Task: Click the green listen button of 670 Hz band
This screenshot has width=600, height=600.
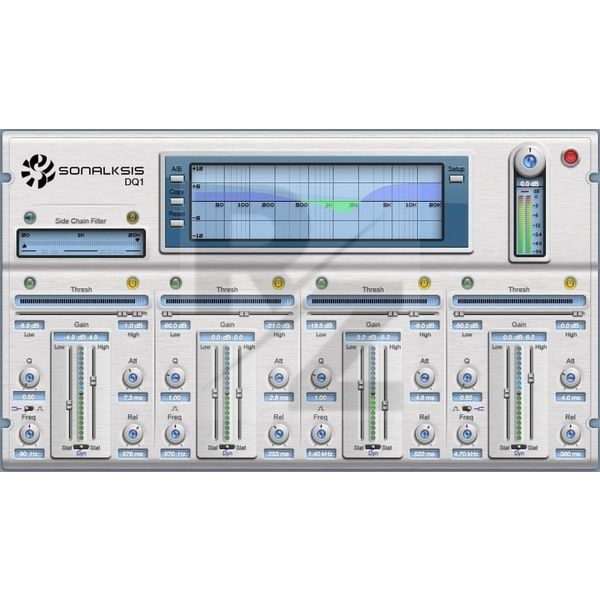Action: [x=176, y=283]
